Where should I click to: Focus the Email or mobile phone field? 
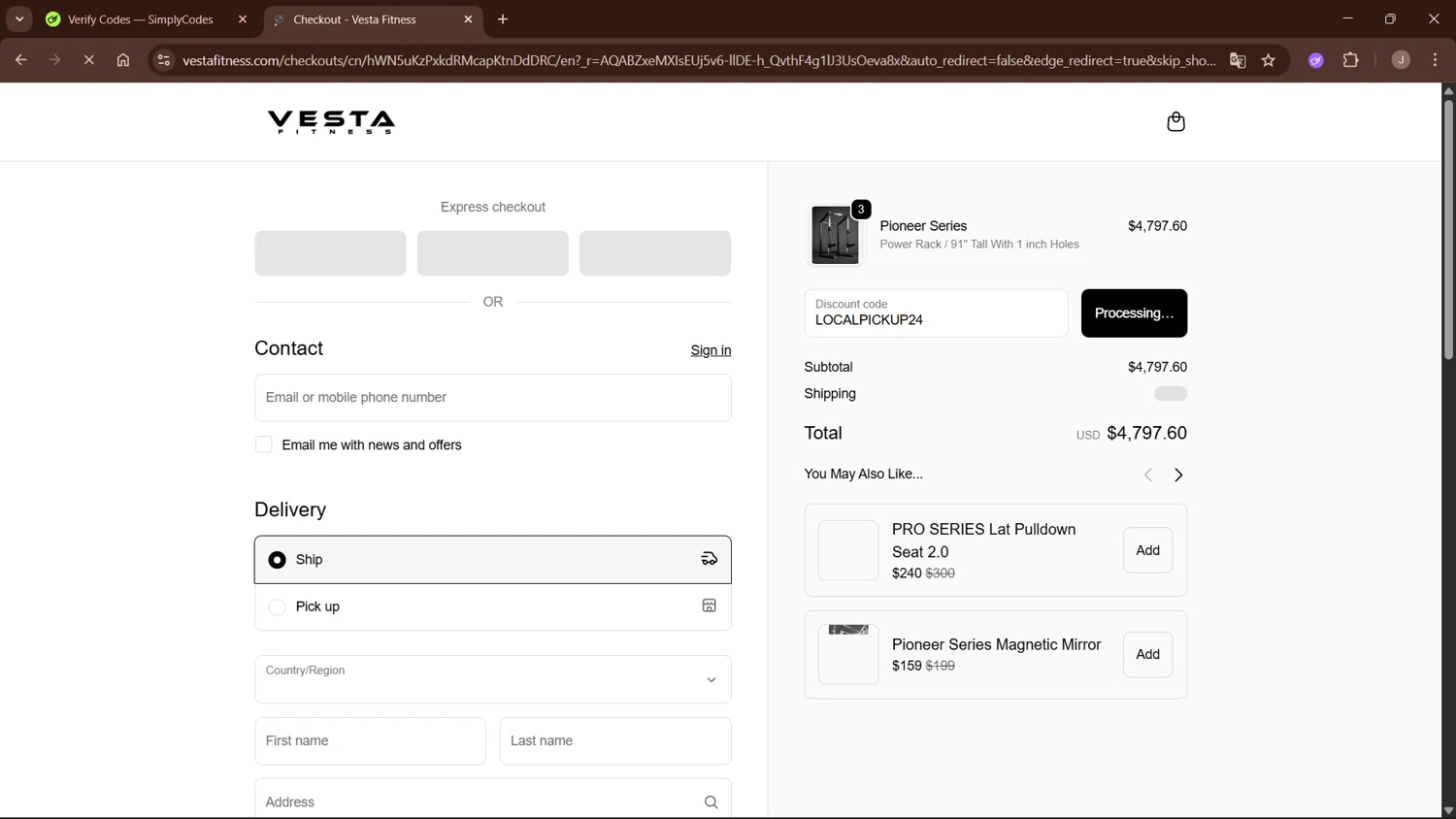[x=493, y=398]
